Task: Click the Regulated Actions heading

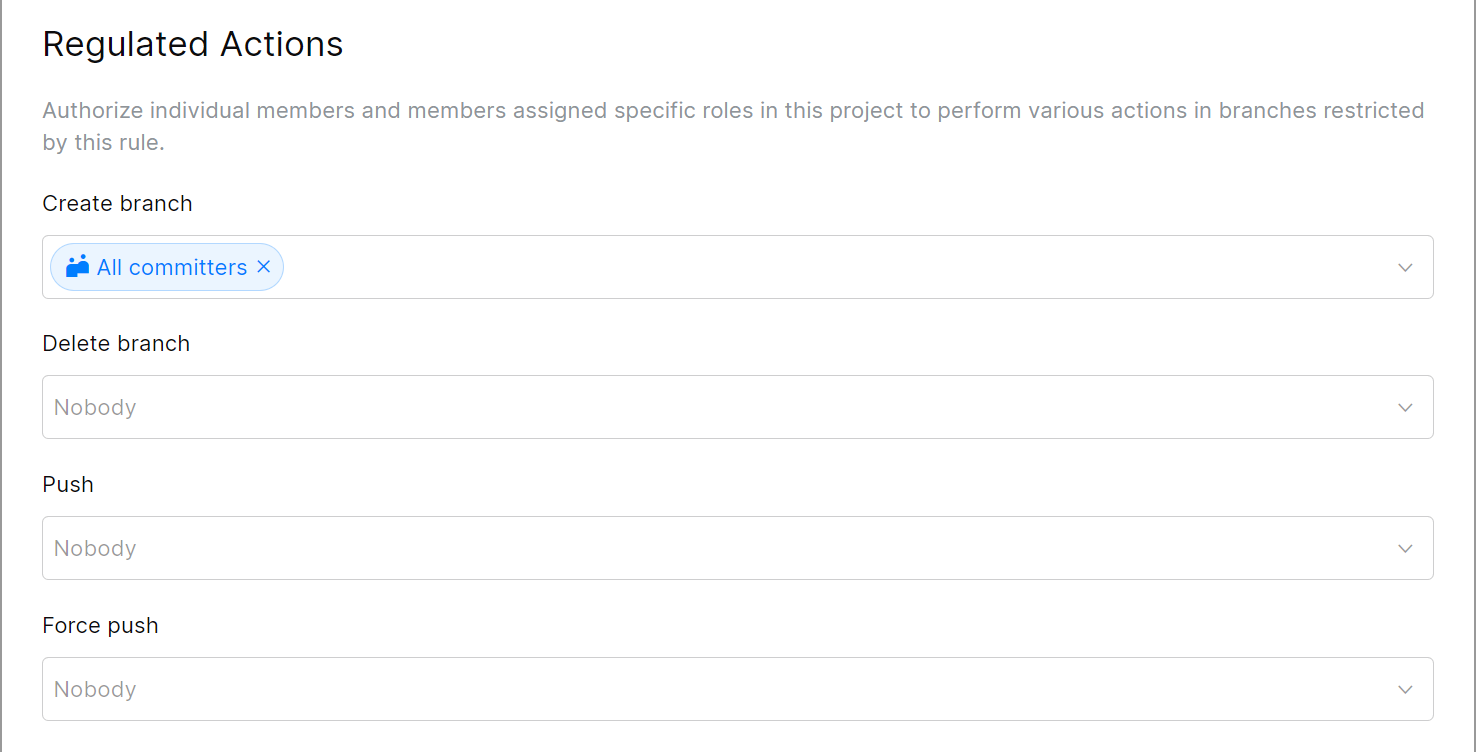Action: [x=193, y=44]
